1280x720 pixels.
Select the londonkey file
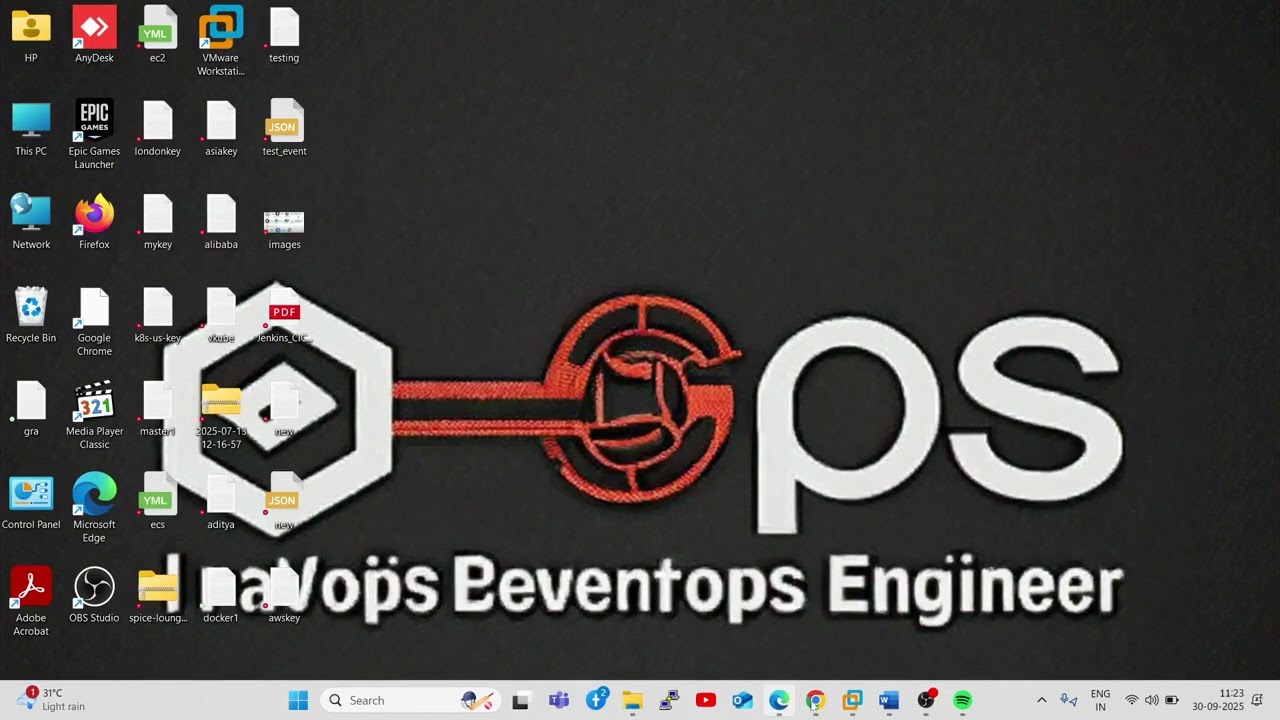[157, 129]
